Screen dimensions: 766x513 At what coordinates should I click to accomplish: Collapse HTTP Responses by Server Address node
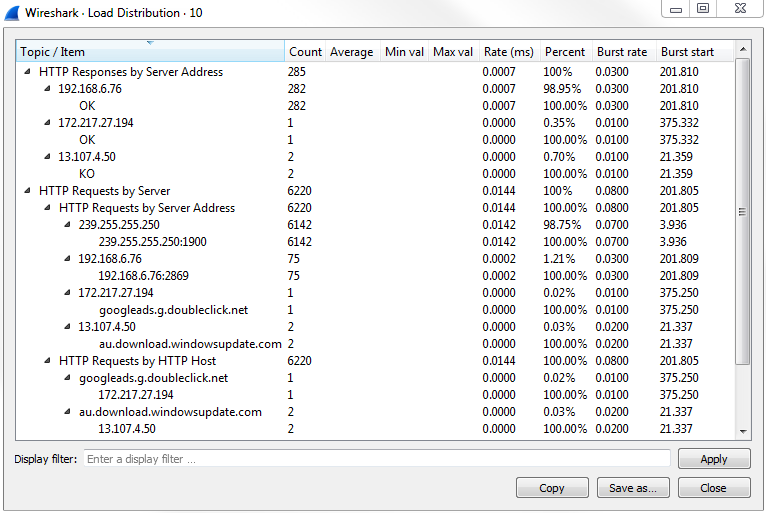(28, 72)
